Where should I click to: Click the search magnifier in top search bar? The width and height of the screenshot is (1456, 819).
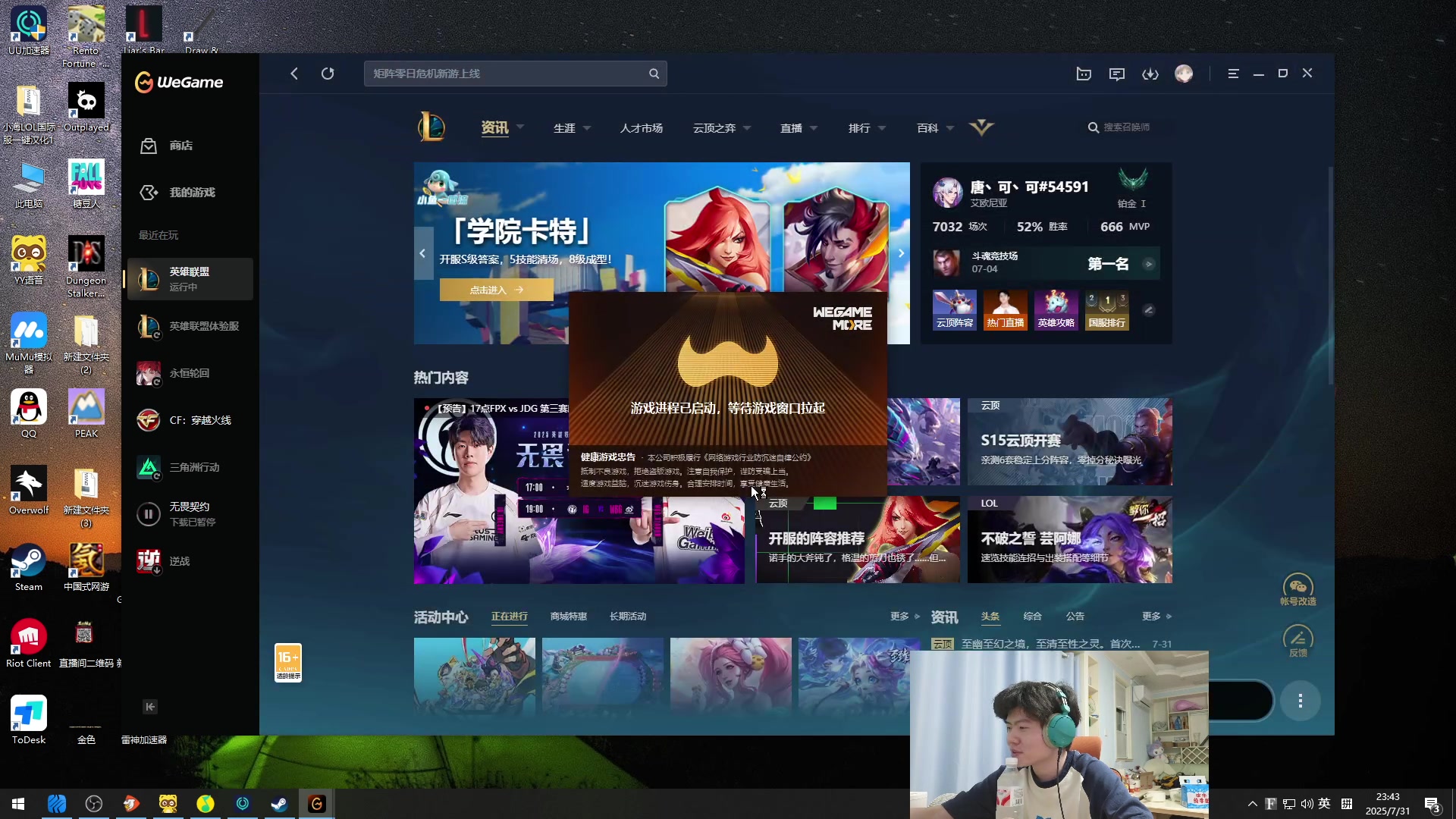click(x=654, y=74)
